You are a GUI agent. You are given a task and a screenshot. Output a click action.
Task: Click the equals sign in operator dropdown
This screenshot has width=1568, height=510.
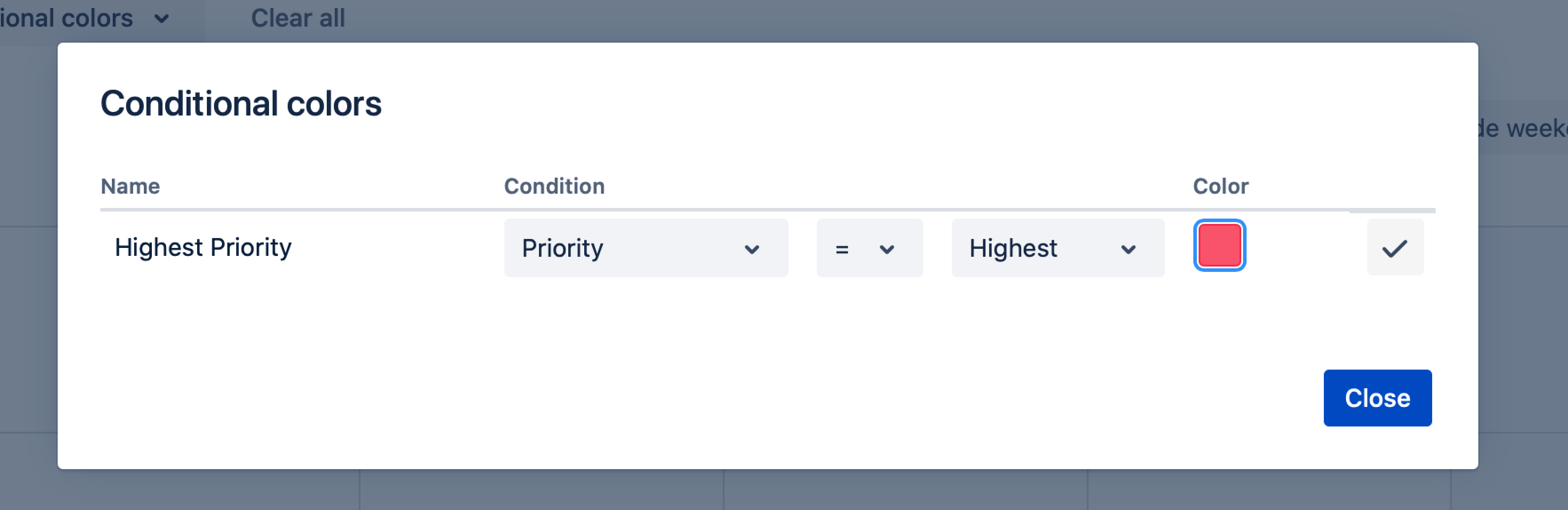(842, 249)
